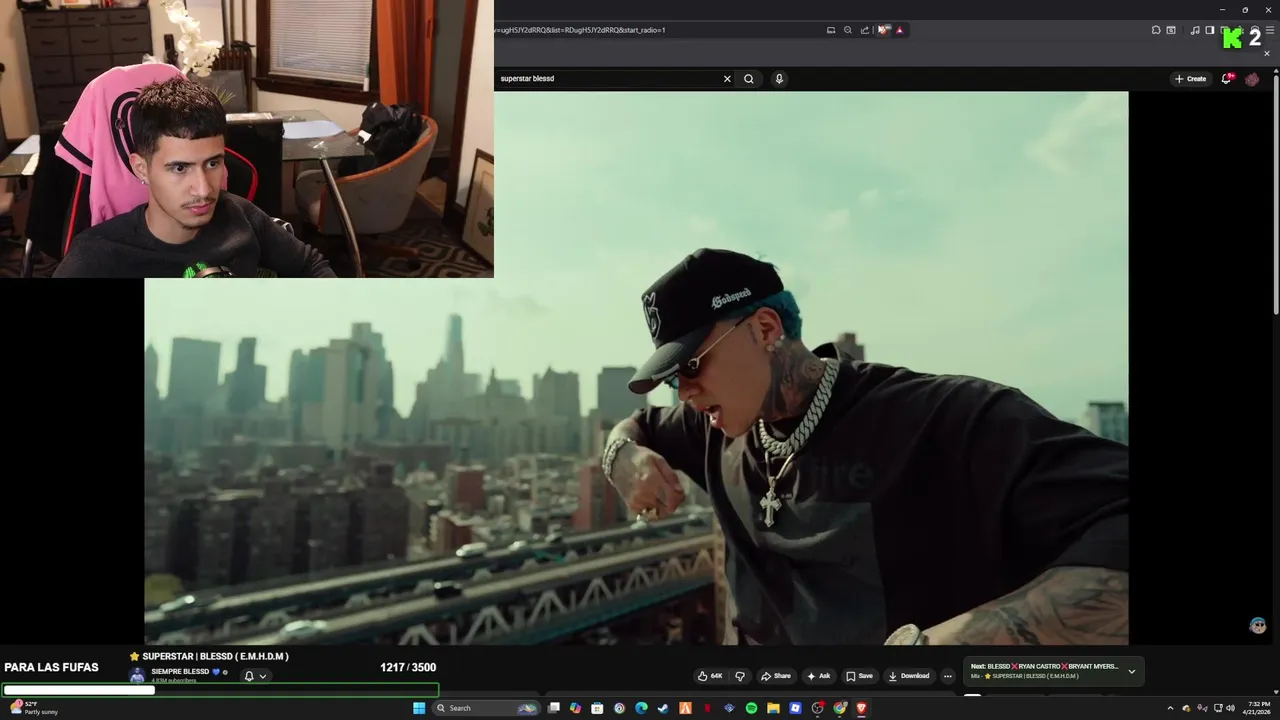Click the floating avatar icon beside video
1280x720 pixels.
[1258, 625]
